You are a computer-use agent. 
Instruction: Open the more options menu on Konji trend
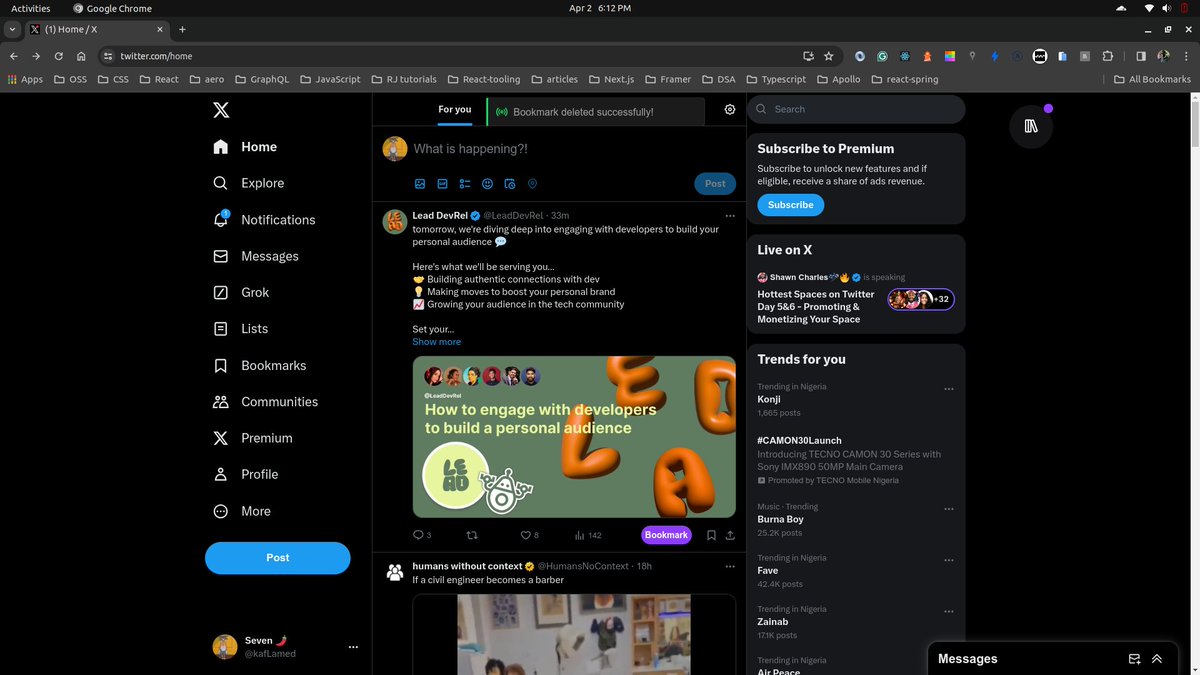(948, 388)
